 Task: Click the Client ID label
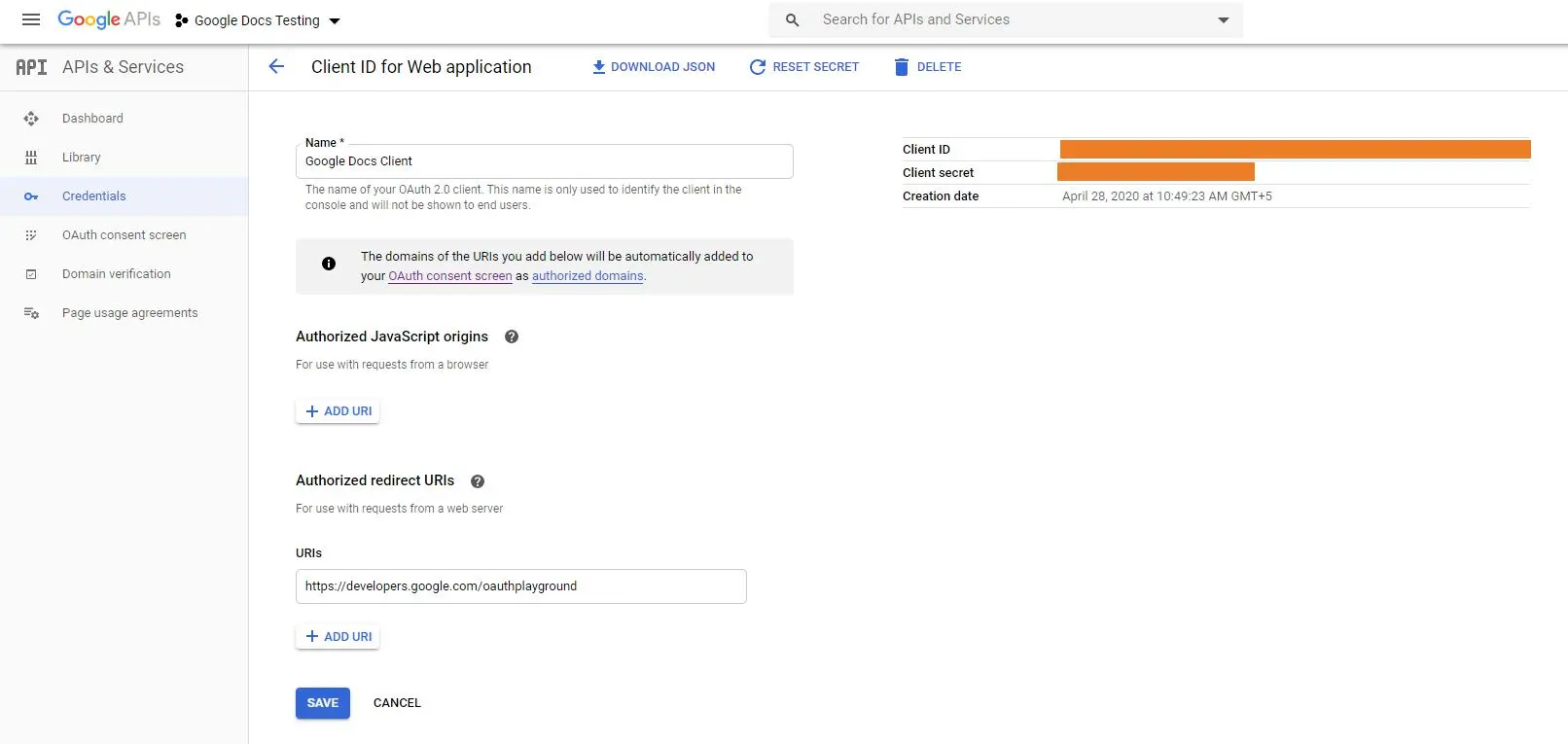pos(926,150)
